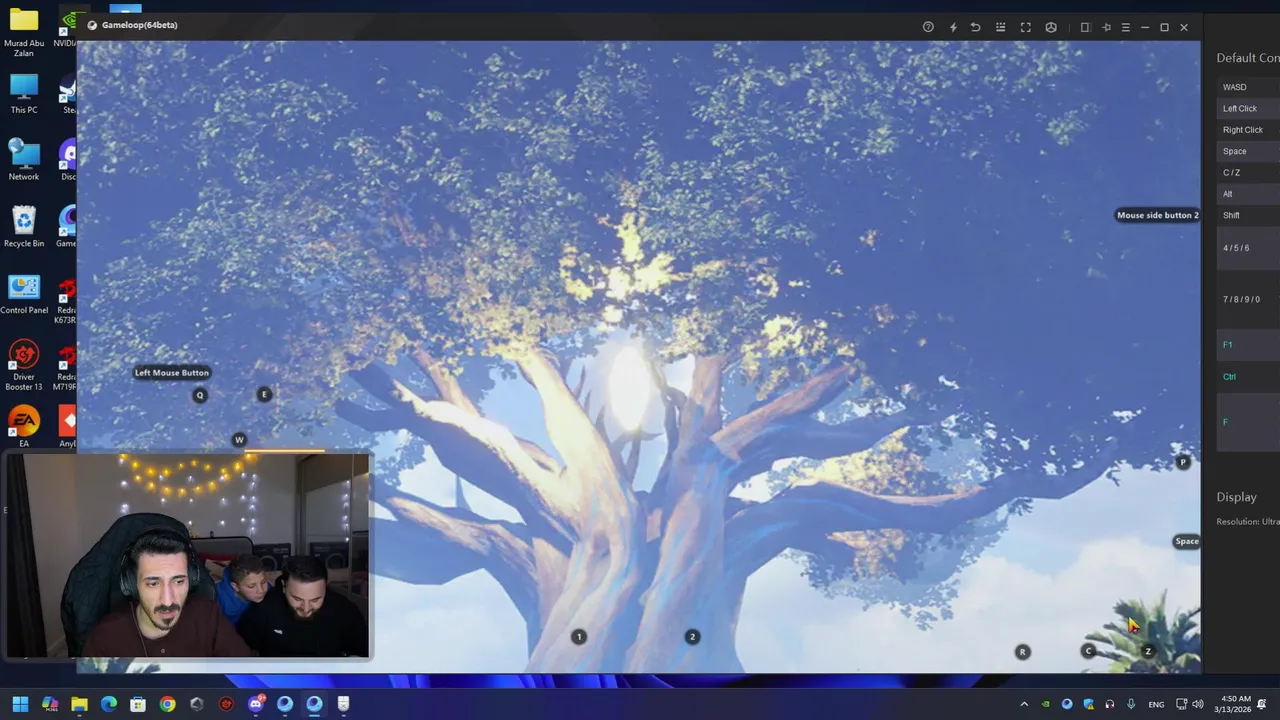
Task: Open Discord from the taskbar
Action: coord(256,704)
